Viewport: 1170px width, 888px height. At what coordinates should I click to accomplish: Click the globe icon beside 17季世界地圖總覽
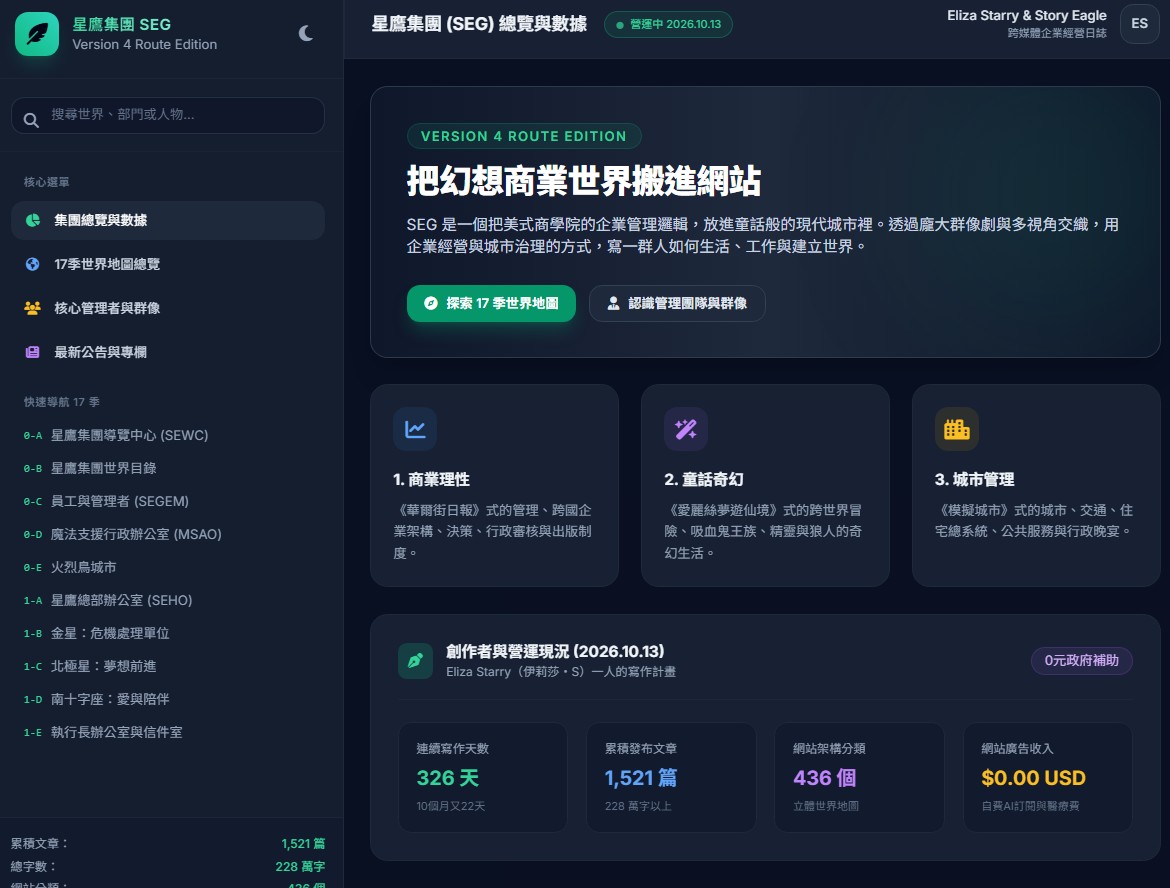32,264
